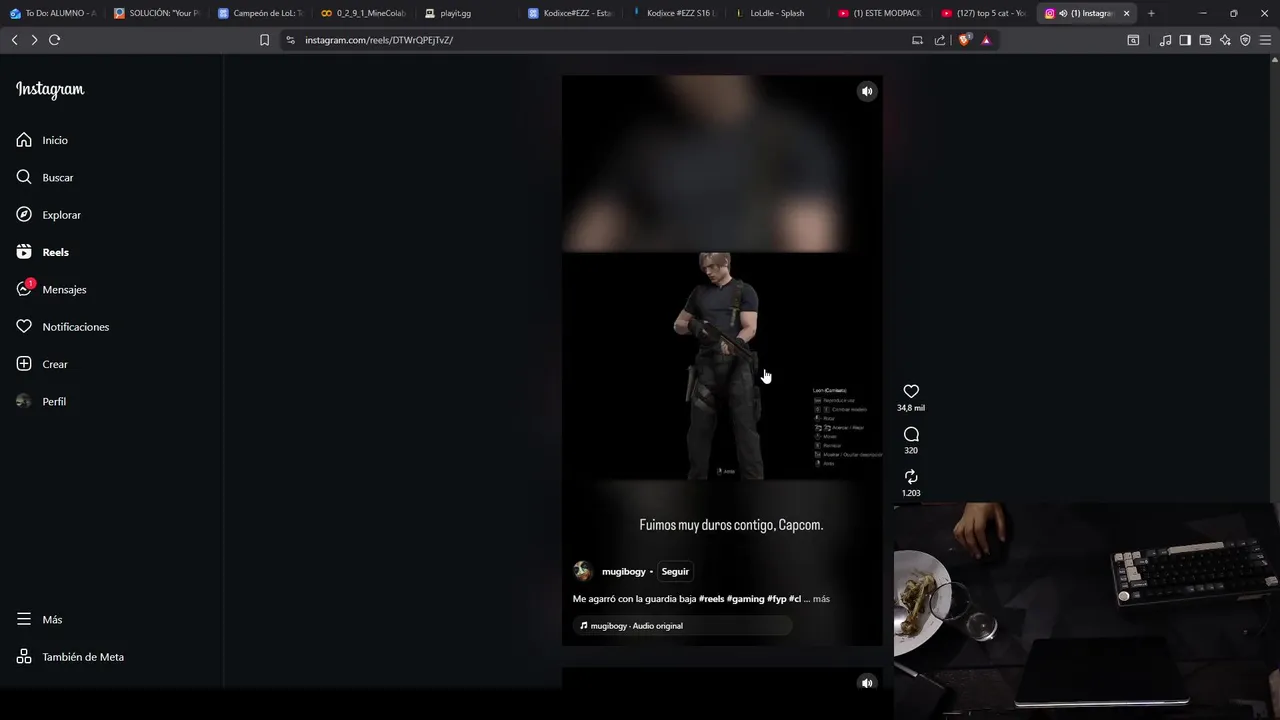The width and height of the screenshot is (1280, 720).
Task: Click the install app icon in address bar
Action: tap(917, 40)
